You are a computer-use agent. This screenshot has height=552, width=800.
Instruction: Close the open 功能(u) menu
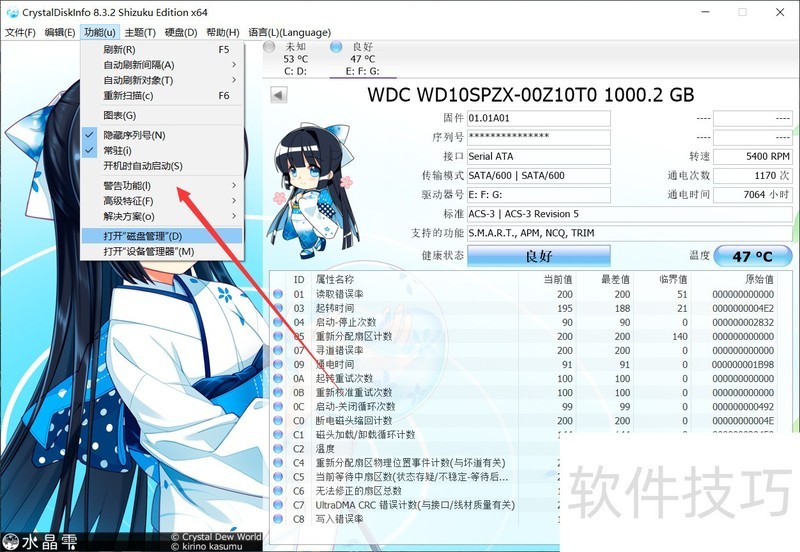99,32
